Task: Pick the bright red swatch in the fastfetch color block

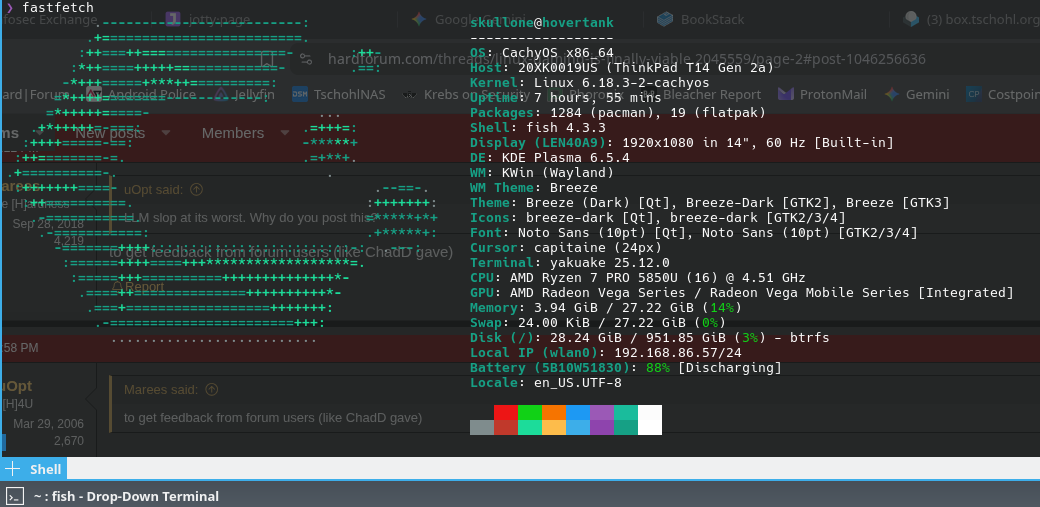Action: point(505,412)
